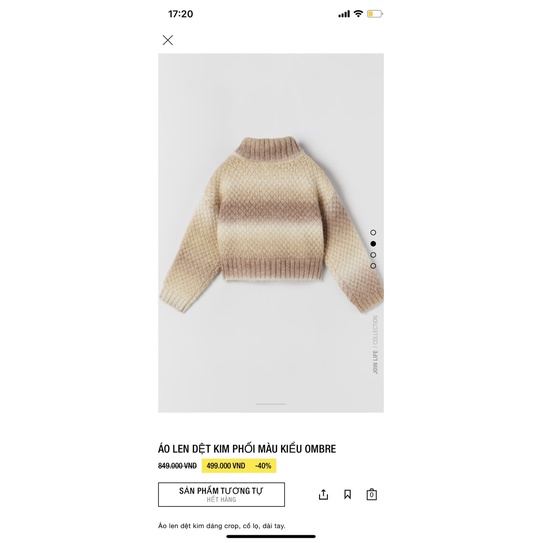Screen dimensions: 543x543
Task: Click the SẢN PHẨM TƯƠNG TỰ button
Action: (221, 494)
